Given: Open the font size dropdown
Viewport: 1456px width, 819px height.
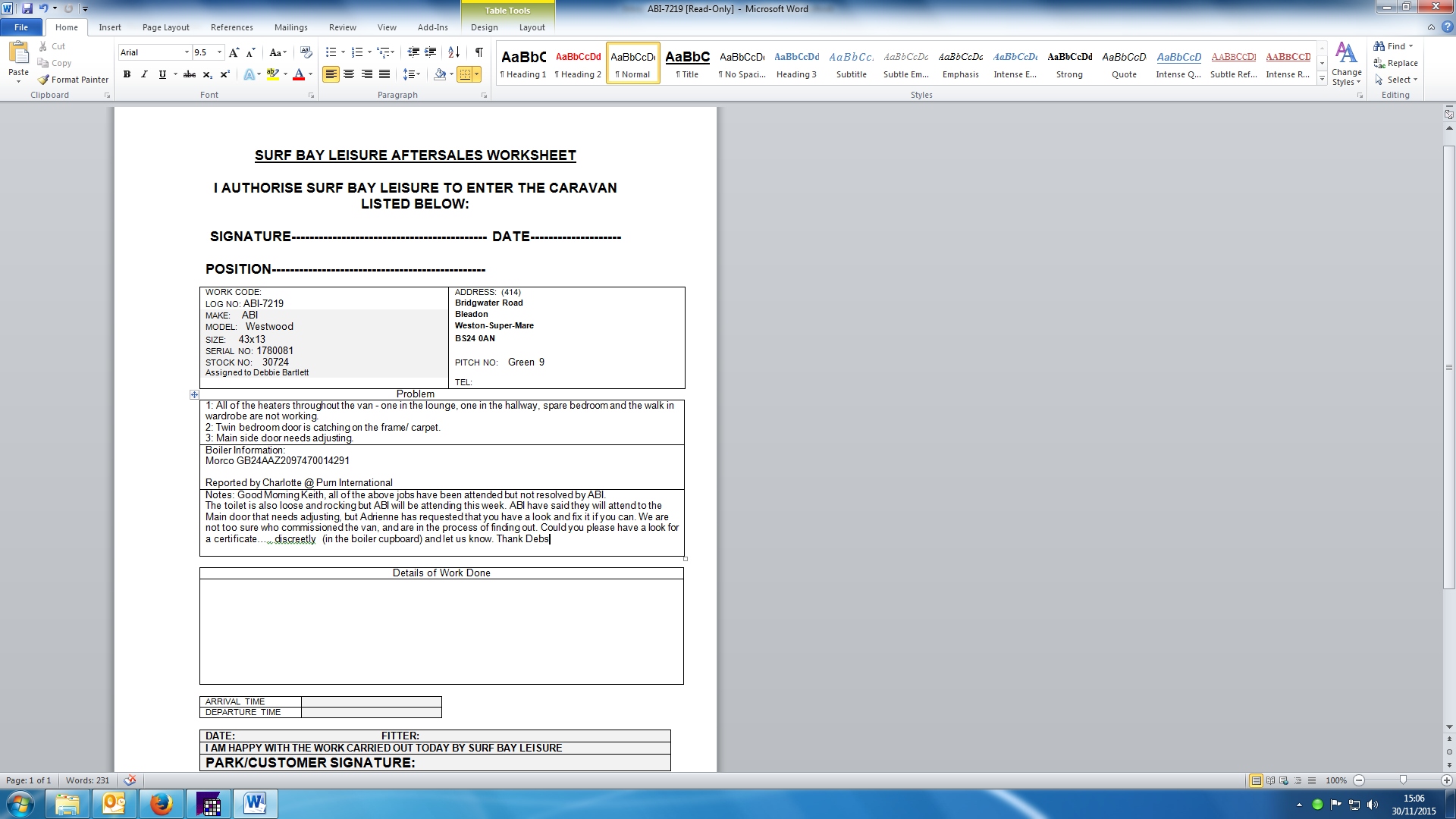Looking at the screenshot, I should 220,52.
